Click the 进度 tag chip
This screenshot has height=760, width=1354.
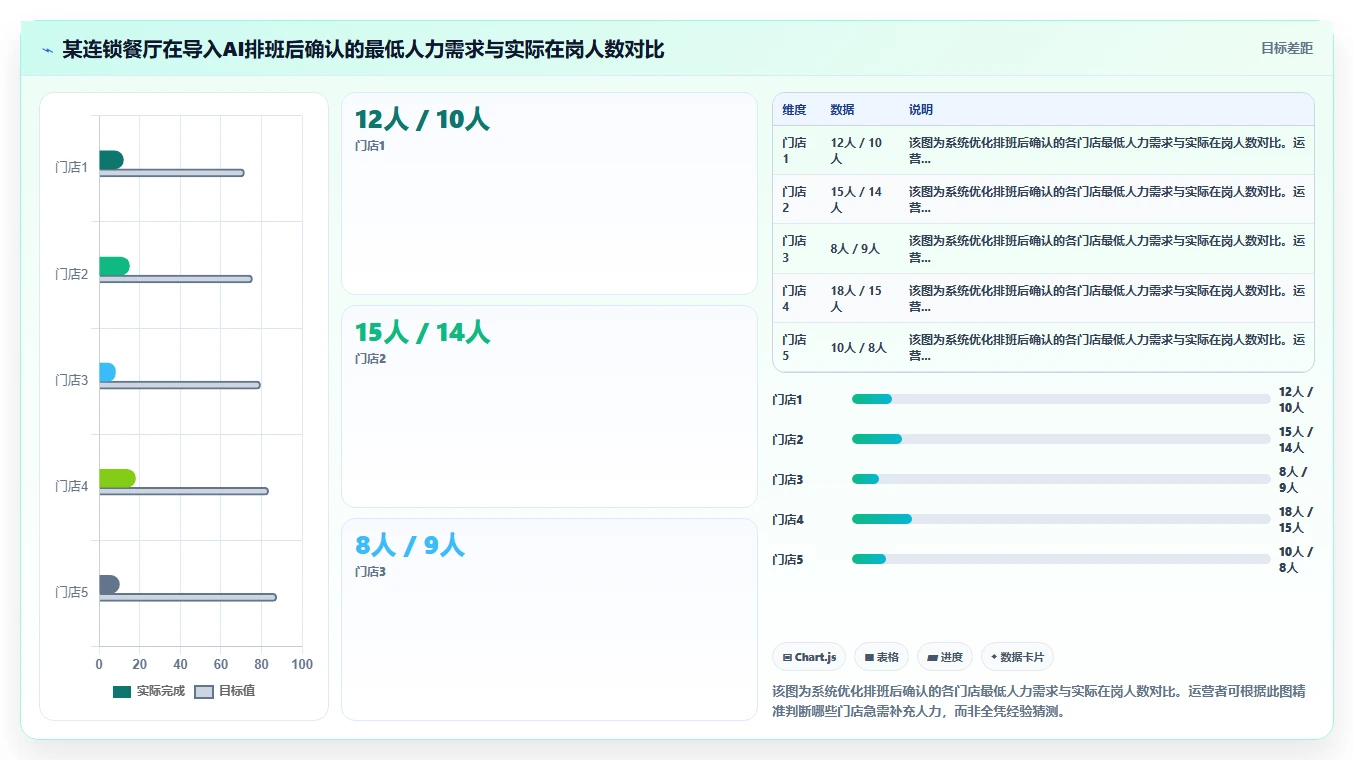(x=945, y=657)
